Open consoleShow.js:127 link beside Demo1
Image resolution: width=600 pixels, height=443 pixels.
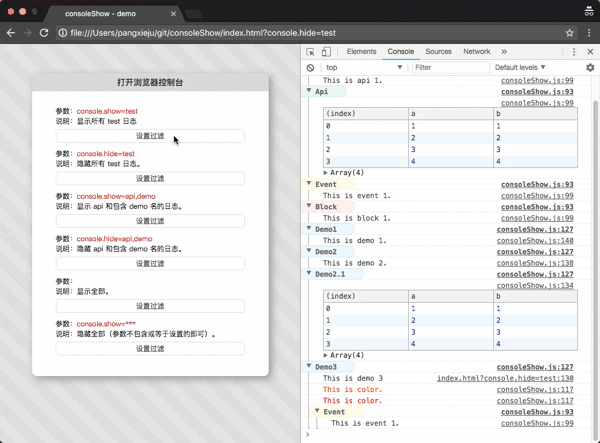tap(535, 229)
